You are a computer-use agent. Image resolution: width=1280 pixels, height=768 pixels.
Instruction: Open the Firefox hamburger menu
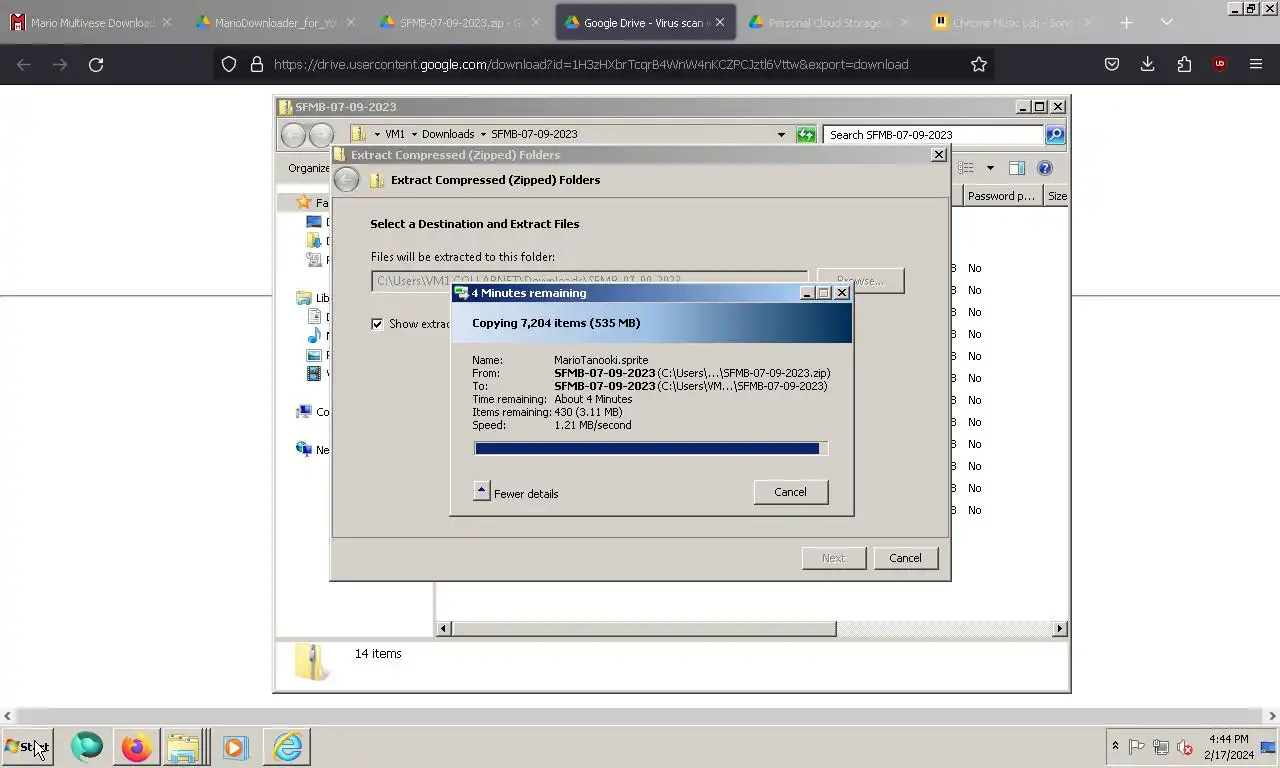(1256, 64)
